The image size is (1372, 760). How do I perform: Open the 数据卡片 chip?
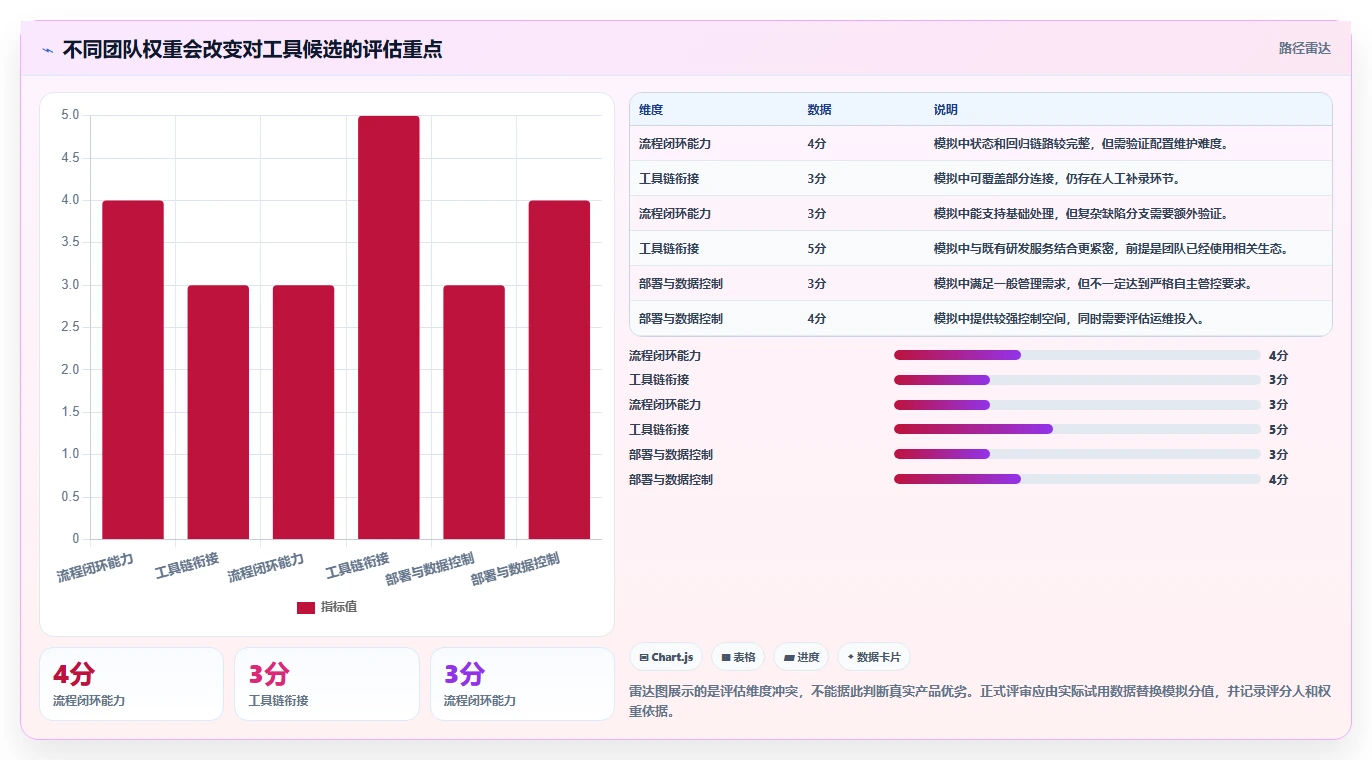[874, 657]
